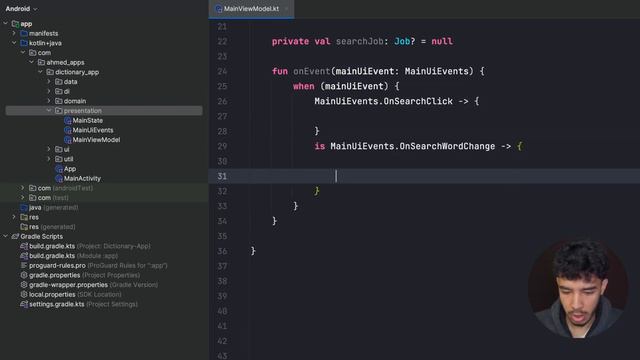Collapse the ahmed_apps package
Screen dimensions: 640x360
(x=32, y=62)
